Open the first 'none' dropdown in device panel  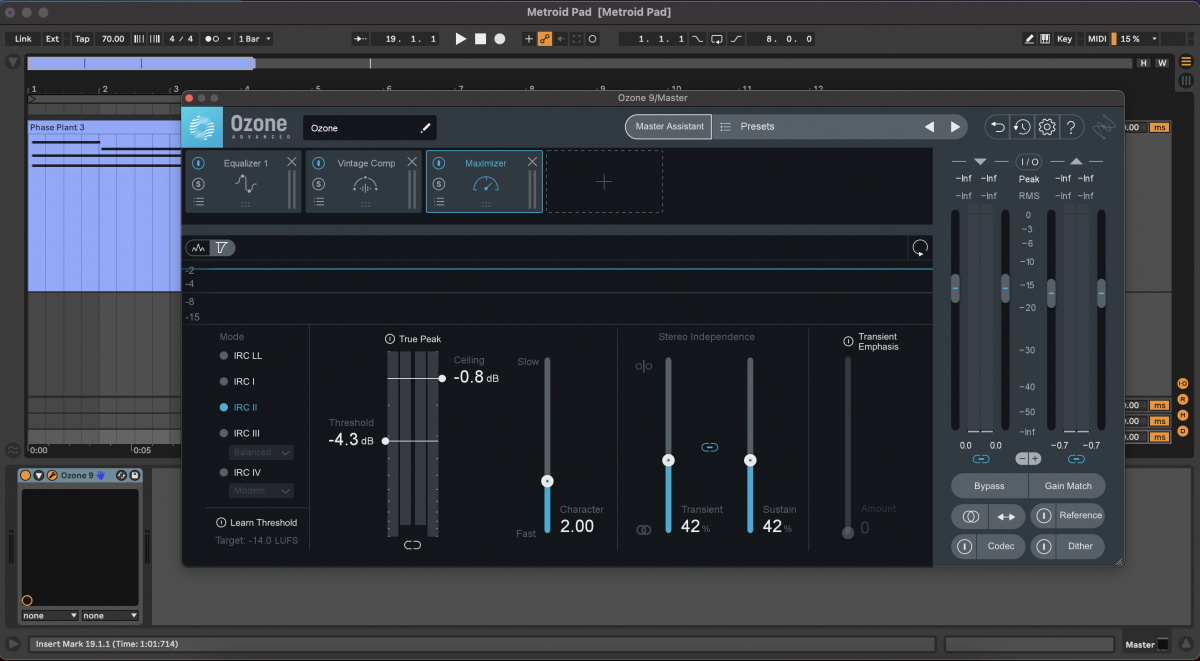pos(50,615)
